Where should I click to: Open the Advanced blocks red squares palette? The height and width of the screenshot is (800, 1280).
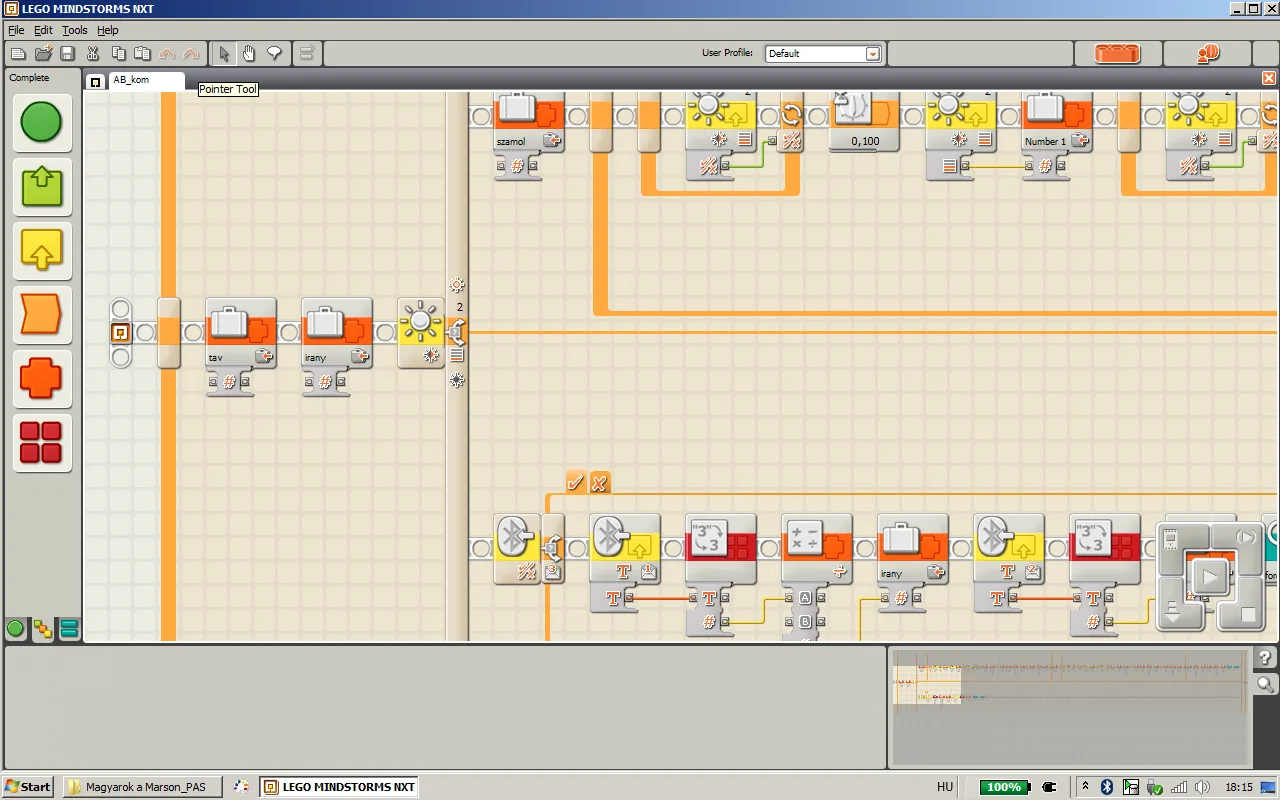coord(41,442)
